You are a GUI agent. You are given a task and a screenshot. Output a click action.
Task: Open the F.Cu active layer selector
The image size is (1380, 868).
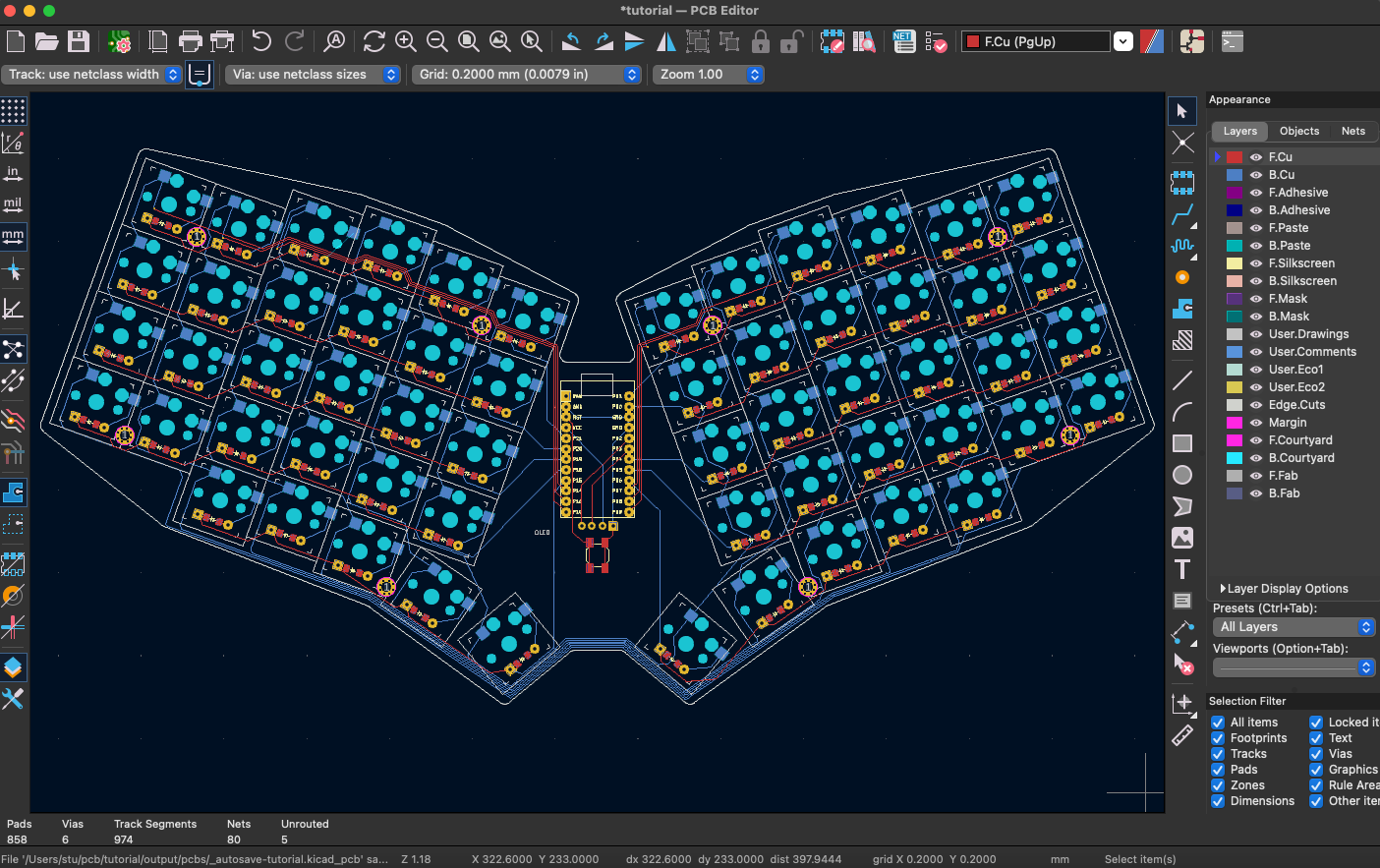click(x=1047, y=41)
